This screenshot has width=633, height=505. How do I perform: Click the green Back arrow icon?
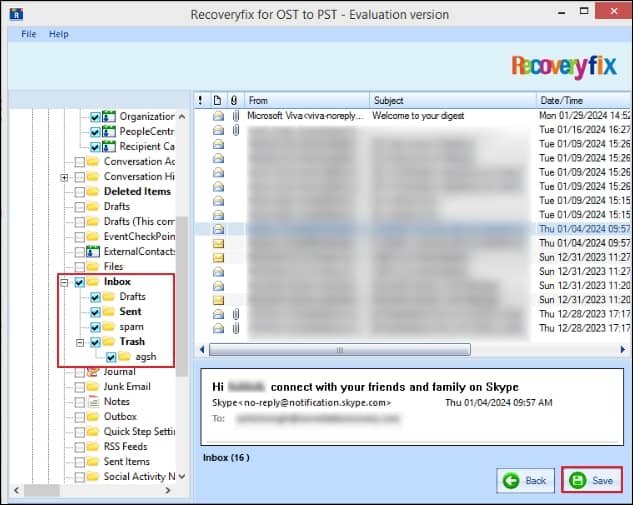[511, 481]
